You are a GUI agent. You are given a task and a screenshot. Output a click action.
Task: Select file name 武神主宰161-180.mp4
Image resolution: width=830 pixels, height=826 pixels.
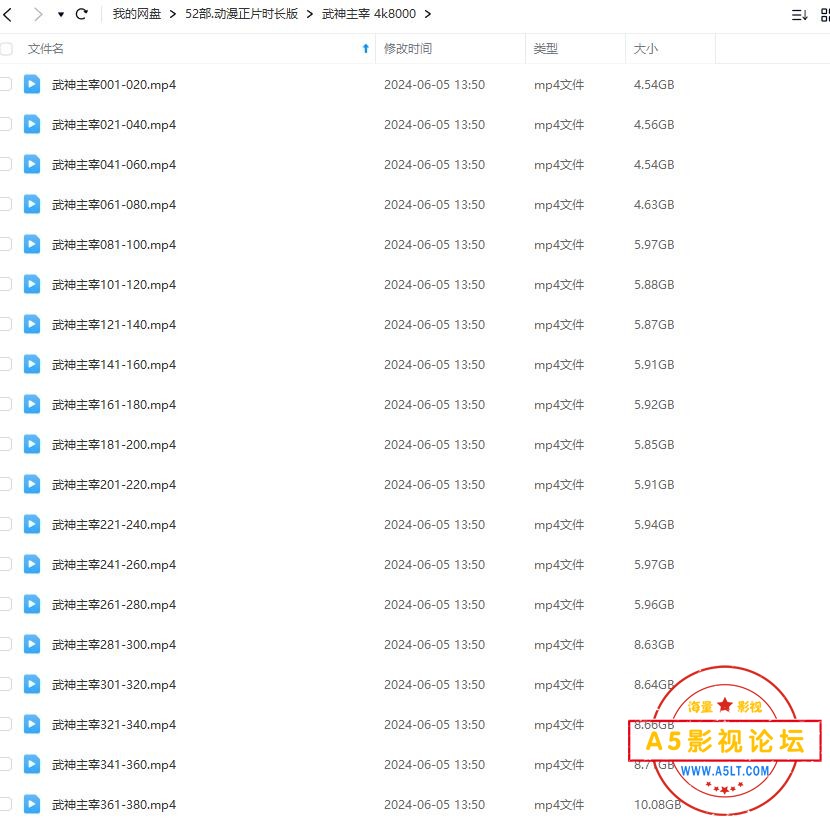click(114, 405)
